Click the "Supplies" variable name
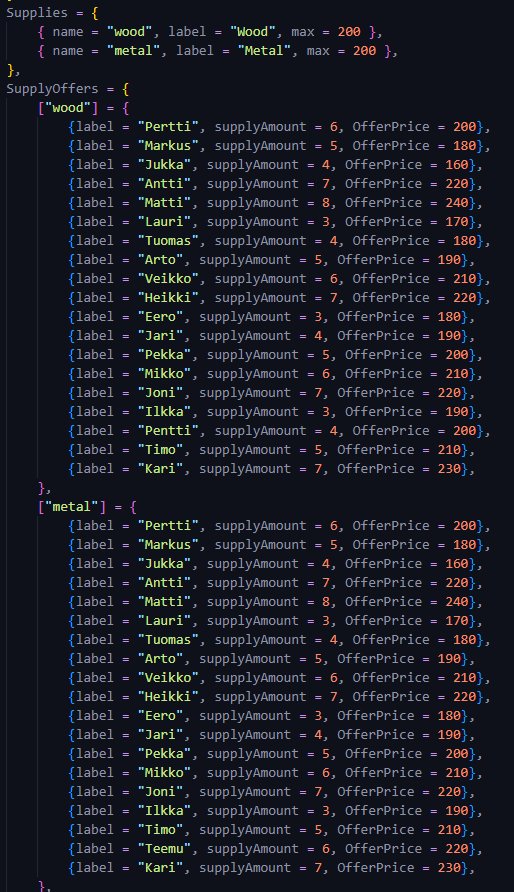Image resolution: width=514 pixels, height=892 pixels. click(37, 13)
